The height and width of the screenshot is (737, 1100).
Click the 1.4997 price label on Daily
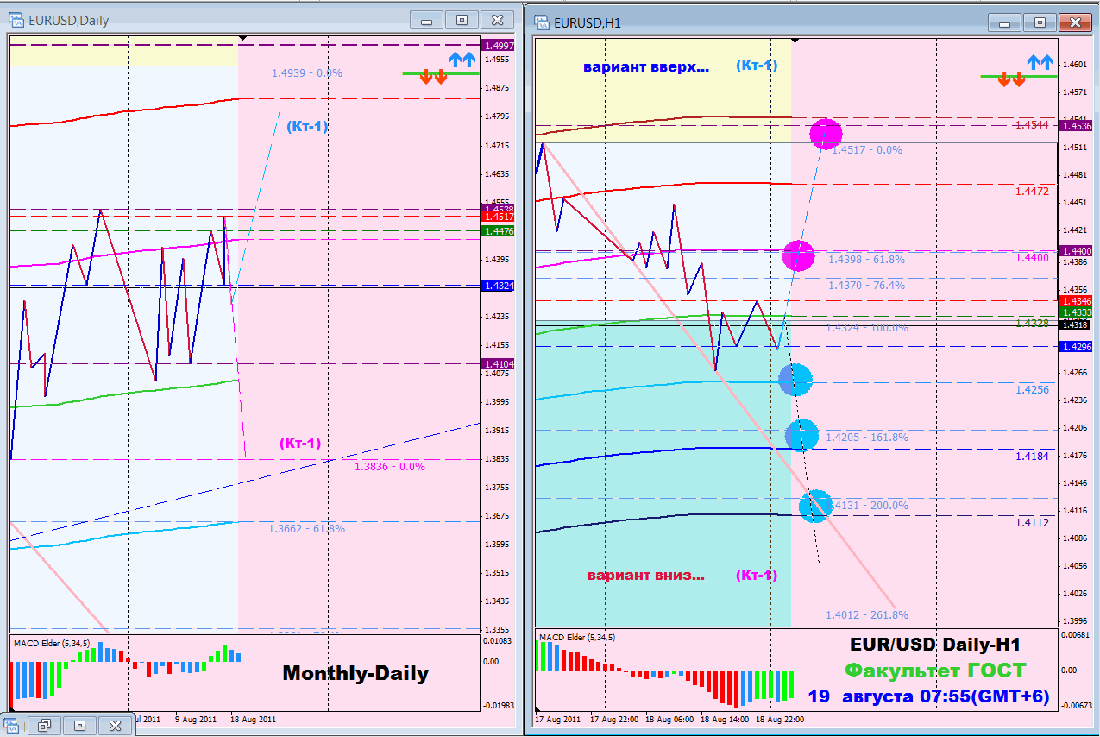click(x=498, y=46)
